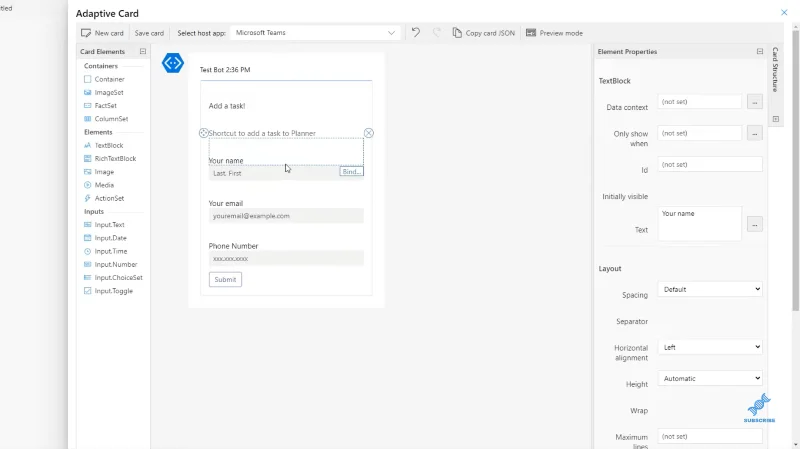800x449 pixels.
Task: Click the Only show when field
Action: pos(699,133)
